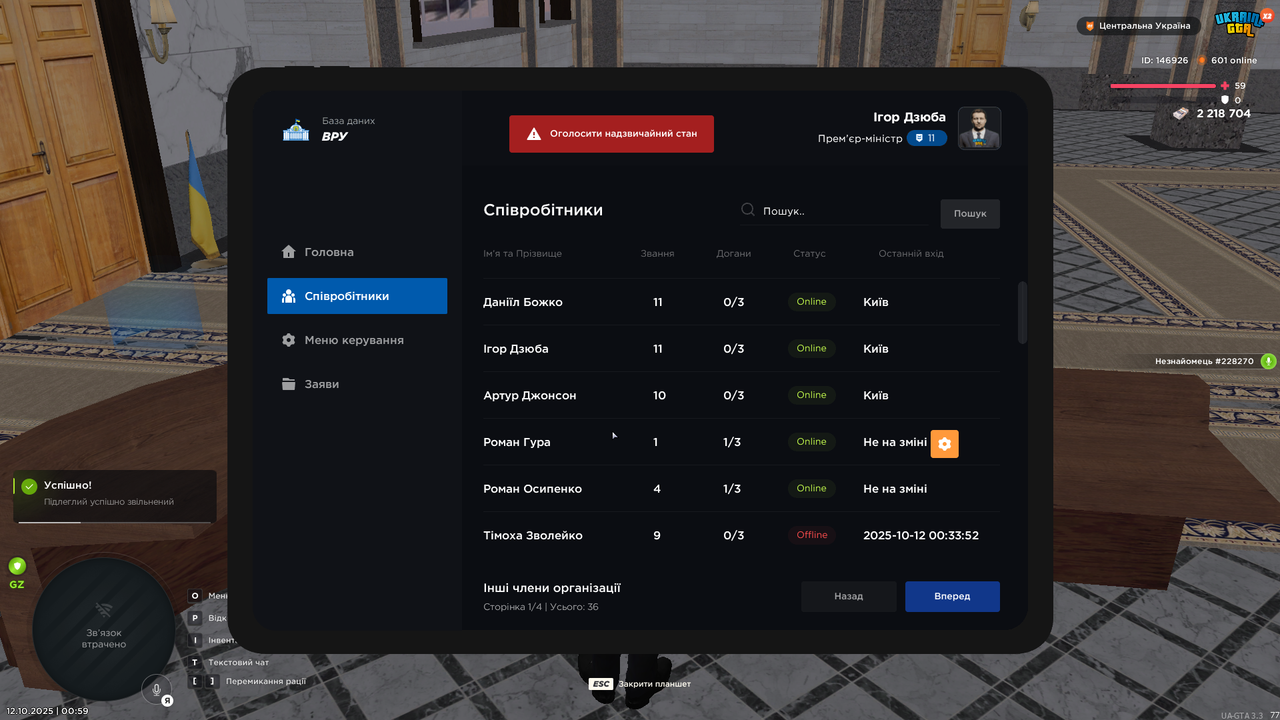Click the Ігор Дзюба profile avatar

coord(979,128)
